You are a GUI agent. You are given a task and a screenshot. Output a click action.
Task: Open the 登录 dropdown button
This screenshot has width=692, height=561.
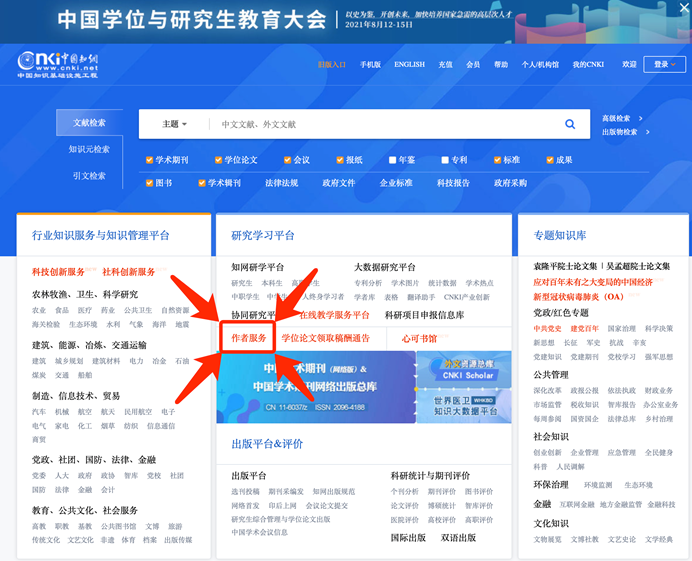point(664,64)
